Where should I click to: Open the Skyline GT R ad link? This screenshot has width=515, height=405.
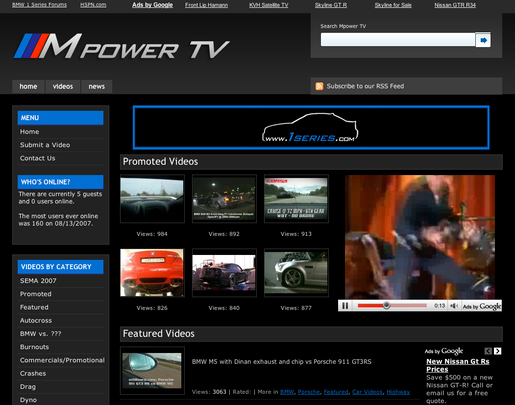(331, 5)
